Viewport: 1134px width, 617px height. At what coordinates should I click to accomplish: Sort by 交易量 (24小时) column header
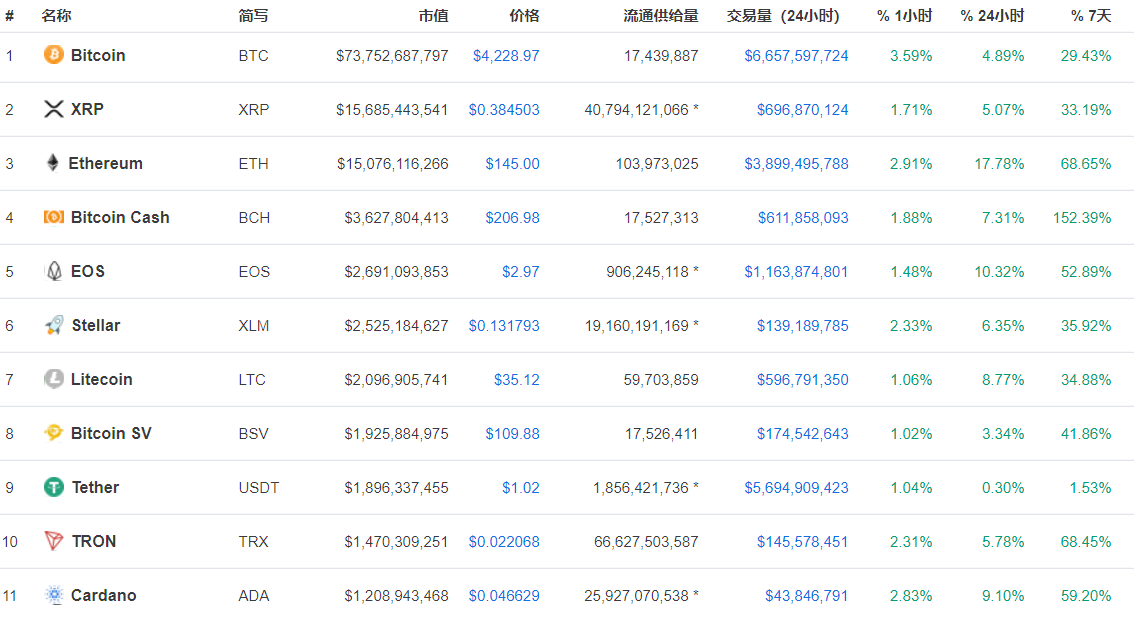(783, 16)
